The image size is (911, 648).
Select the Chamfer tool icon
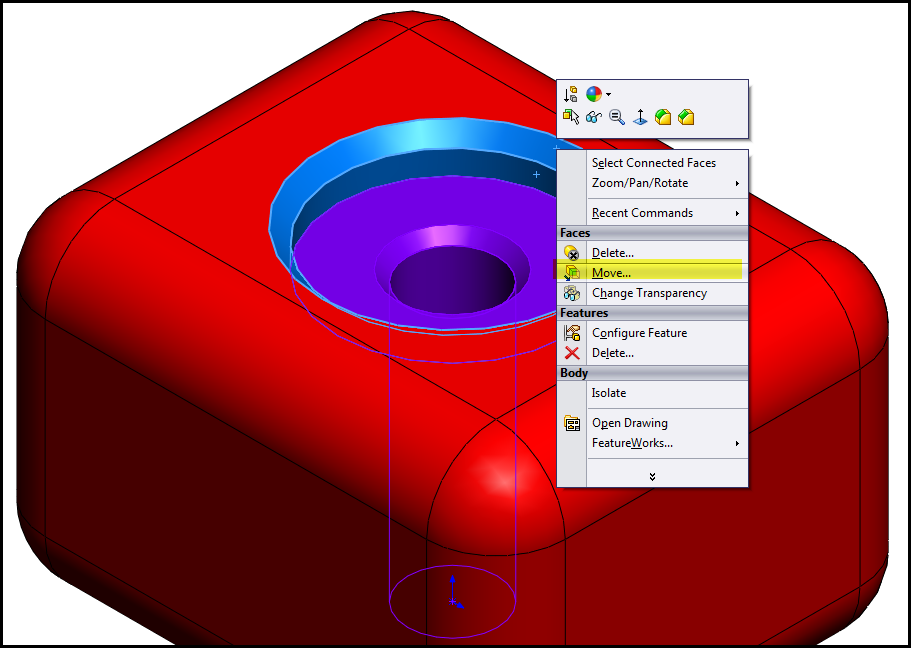pyautogui.click(x=686, y=117)
